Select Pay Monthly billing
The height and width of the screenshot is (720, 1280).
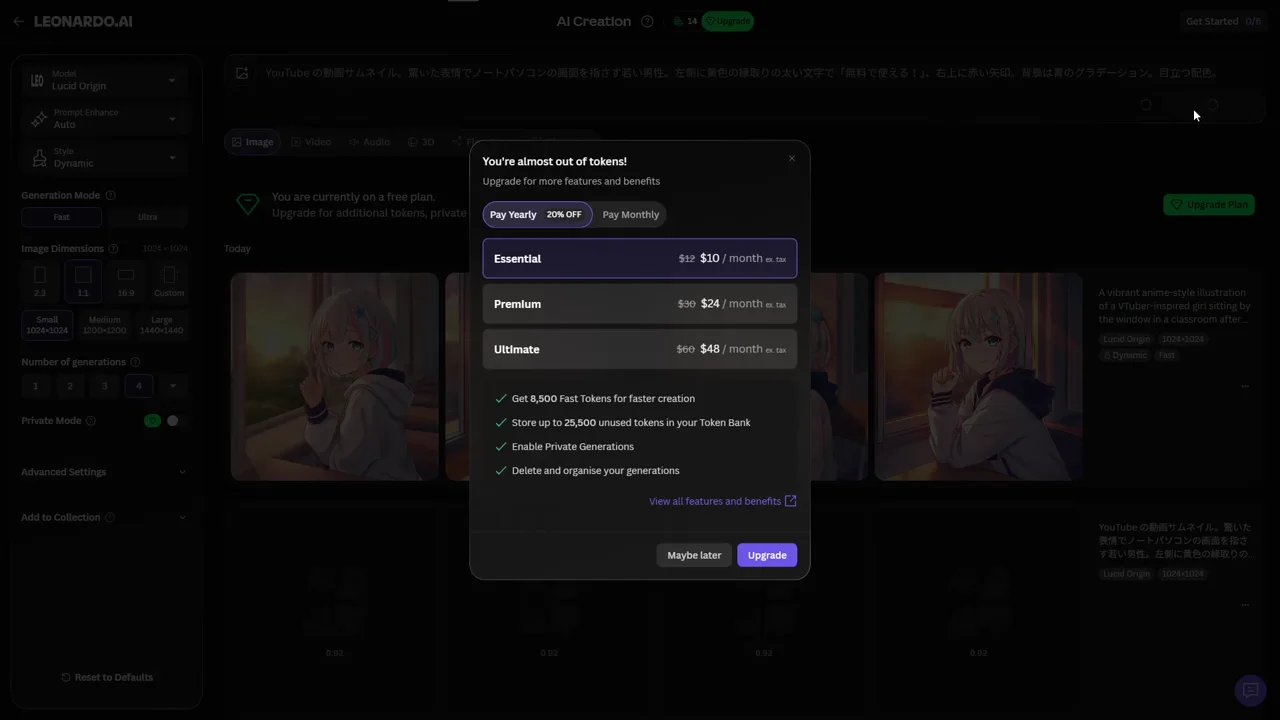coord(631,215)
